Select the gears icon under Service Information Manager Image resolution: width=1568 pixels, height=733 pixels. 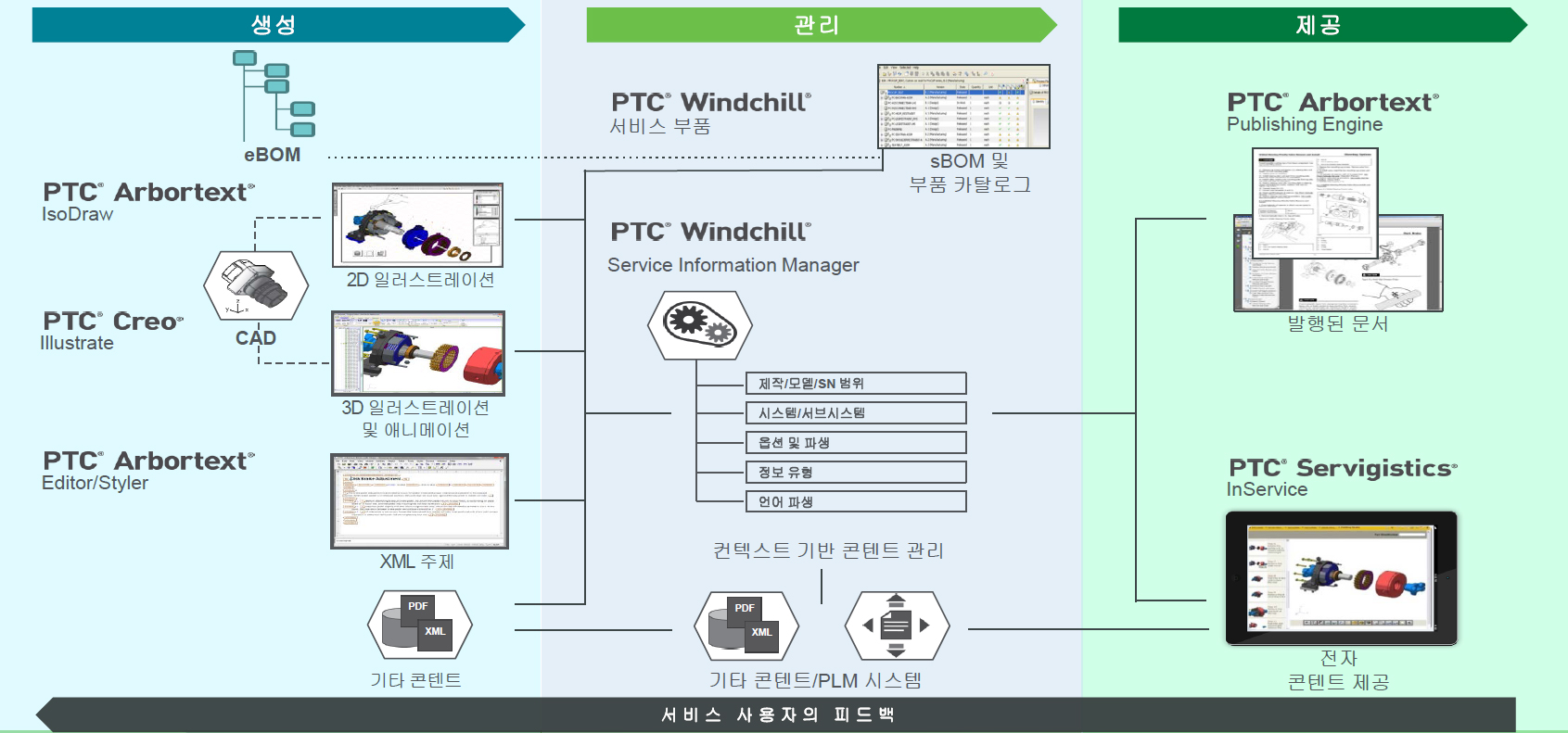(700, 325)
